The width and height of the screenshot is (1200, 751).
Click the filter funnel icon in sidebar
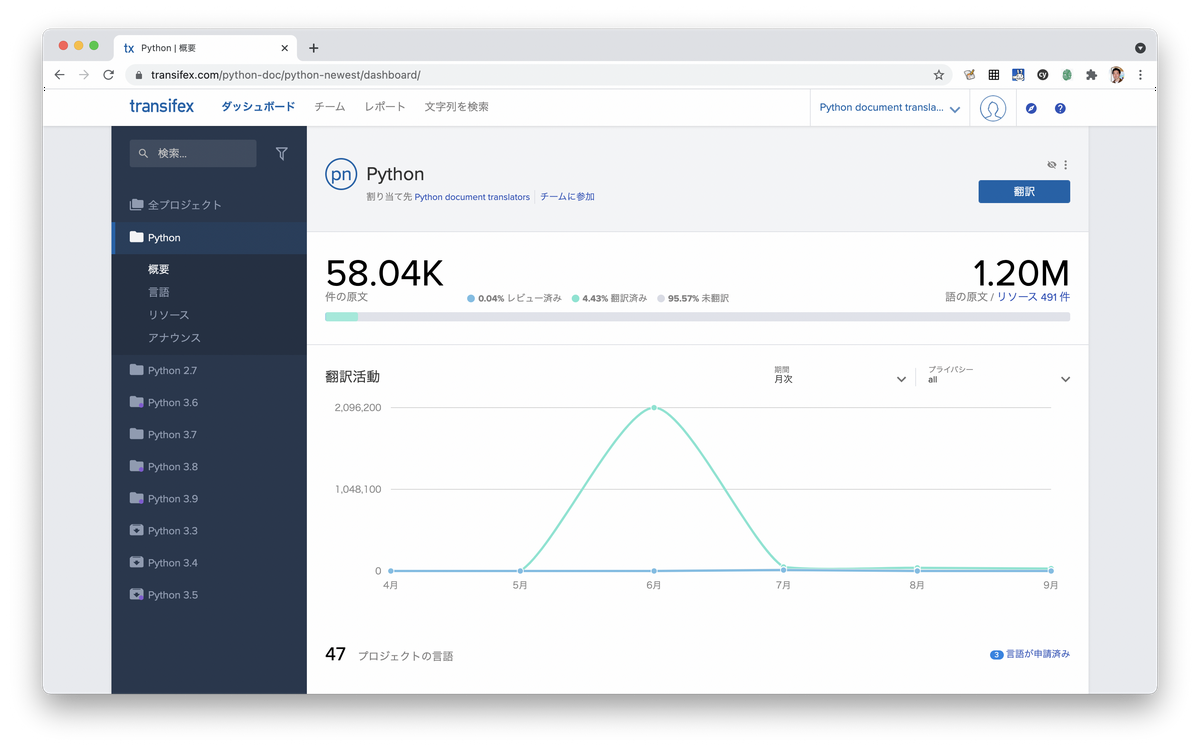(x=281, y=153)
